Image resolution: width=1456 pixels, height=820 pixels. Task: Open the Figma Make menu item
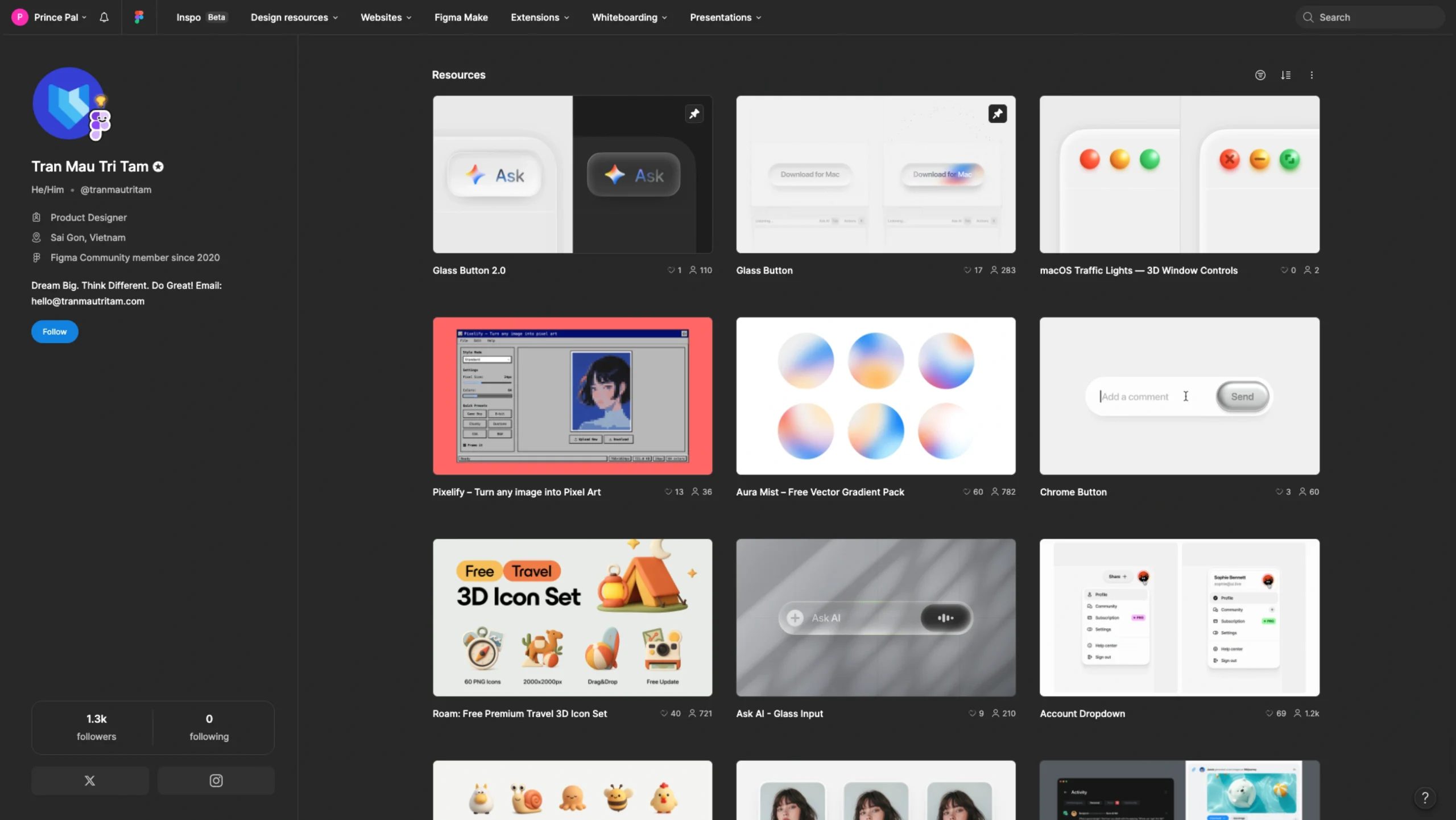tap(461, 17)
